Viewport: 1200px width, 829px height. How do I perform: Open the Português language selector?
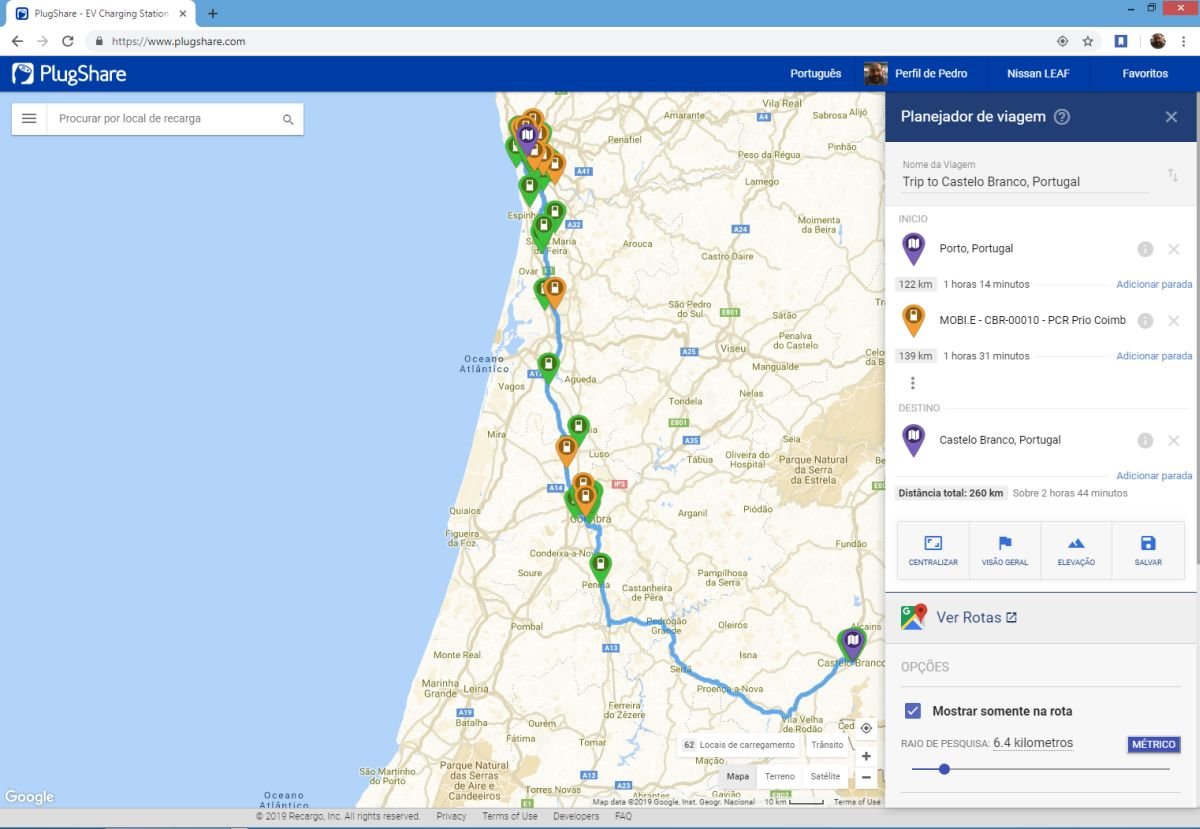tap(815, 74)
